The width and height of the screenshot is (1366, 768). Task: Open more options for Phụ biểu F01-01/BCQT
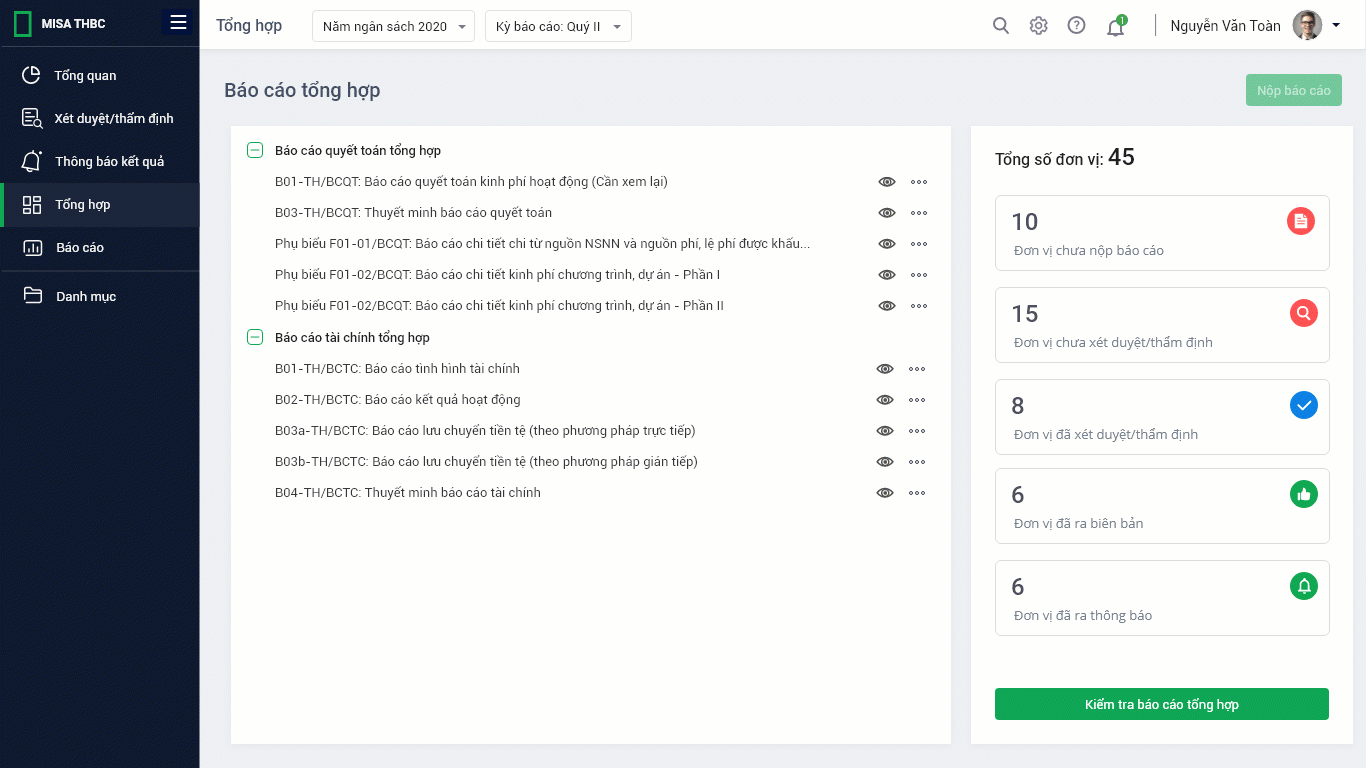[x=919, y=244]
